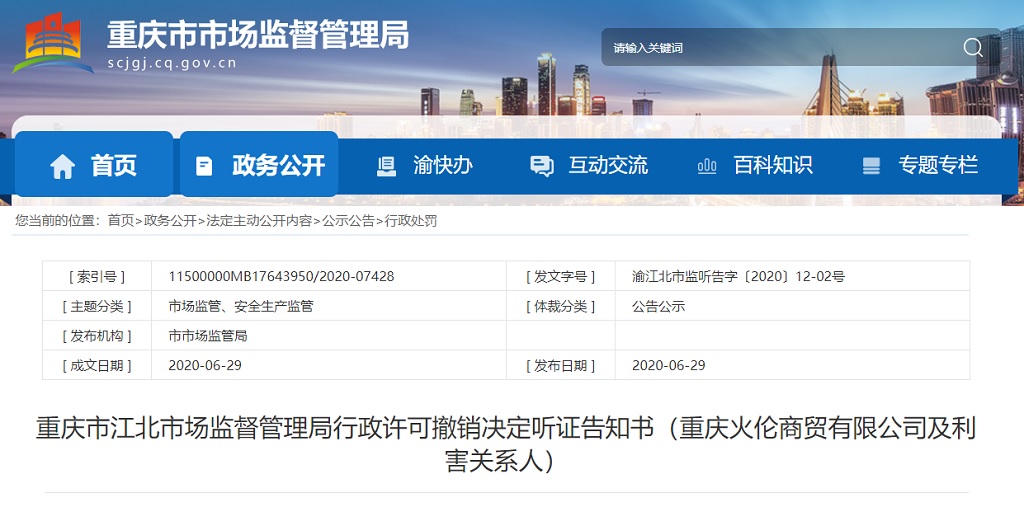Click the 市市场监管局 publisher cell

point(208,336)
